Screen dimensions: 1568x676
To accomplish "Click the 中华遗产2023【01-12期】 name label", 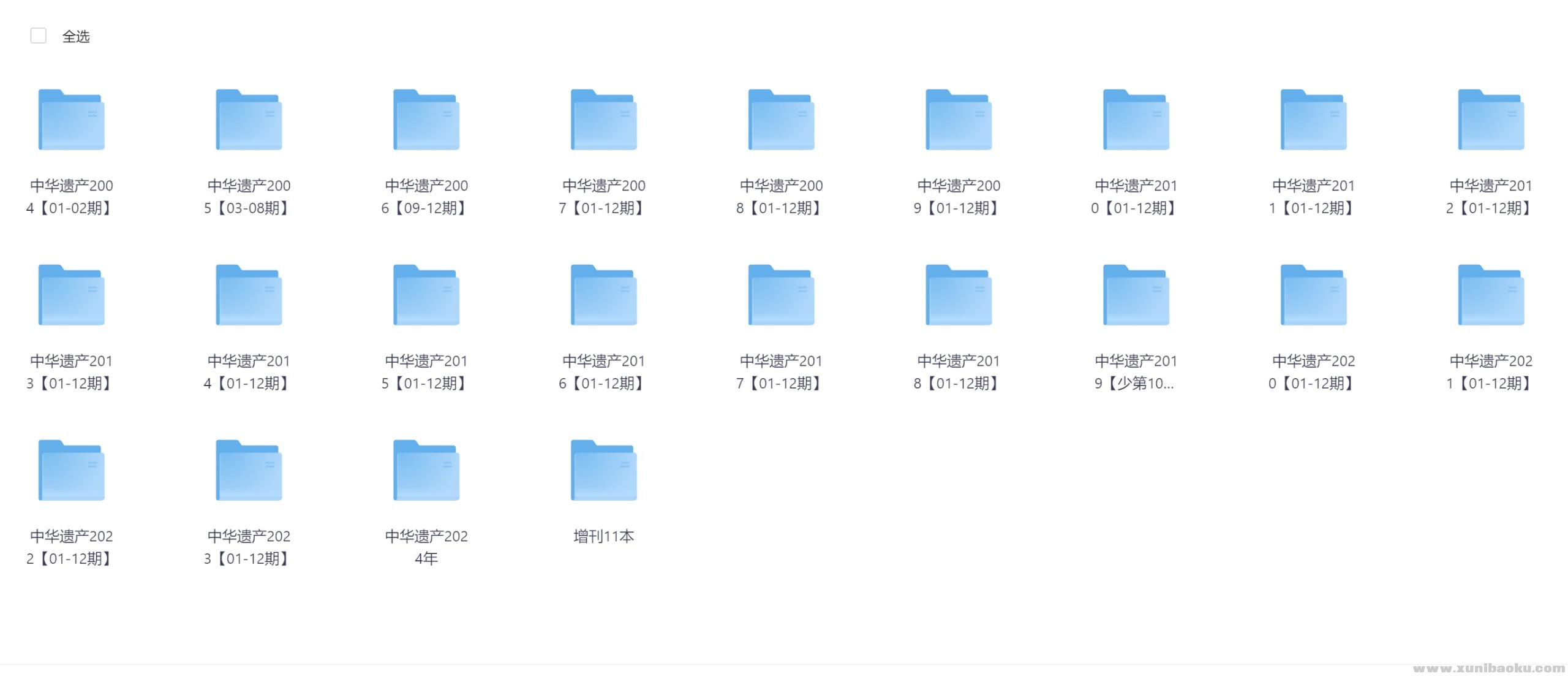I will tap(249, 547).
